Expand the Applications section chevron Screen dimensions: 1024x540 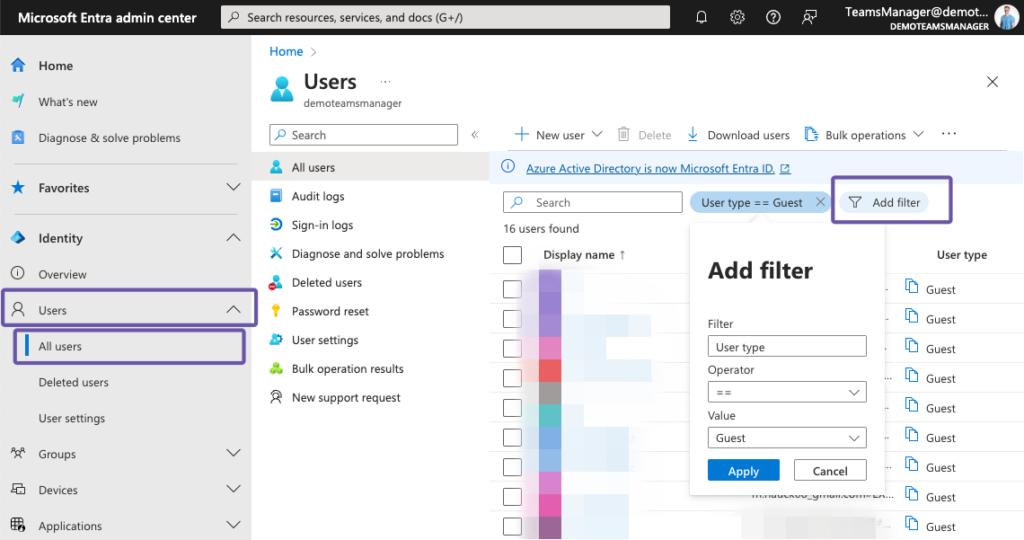(x=233, y=525)
